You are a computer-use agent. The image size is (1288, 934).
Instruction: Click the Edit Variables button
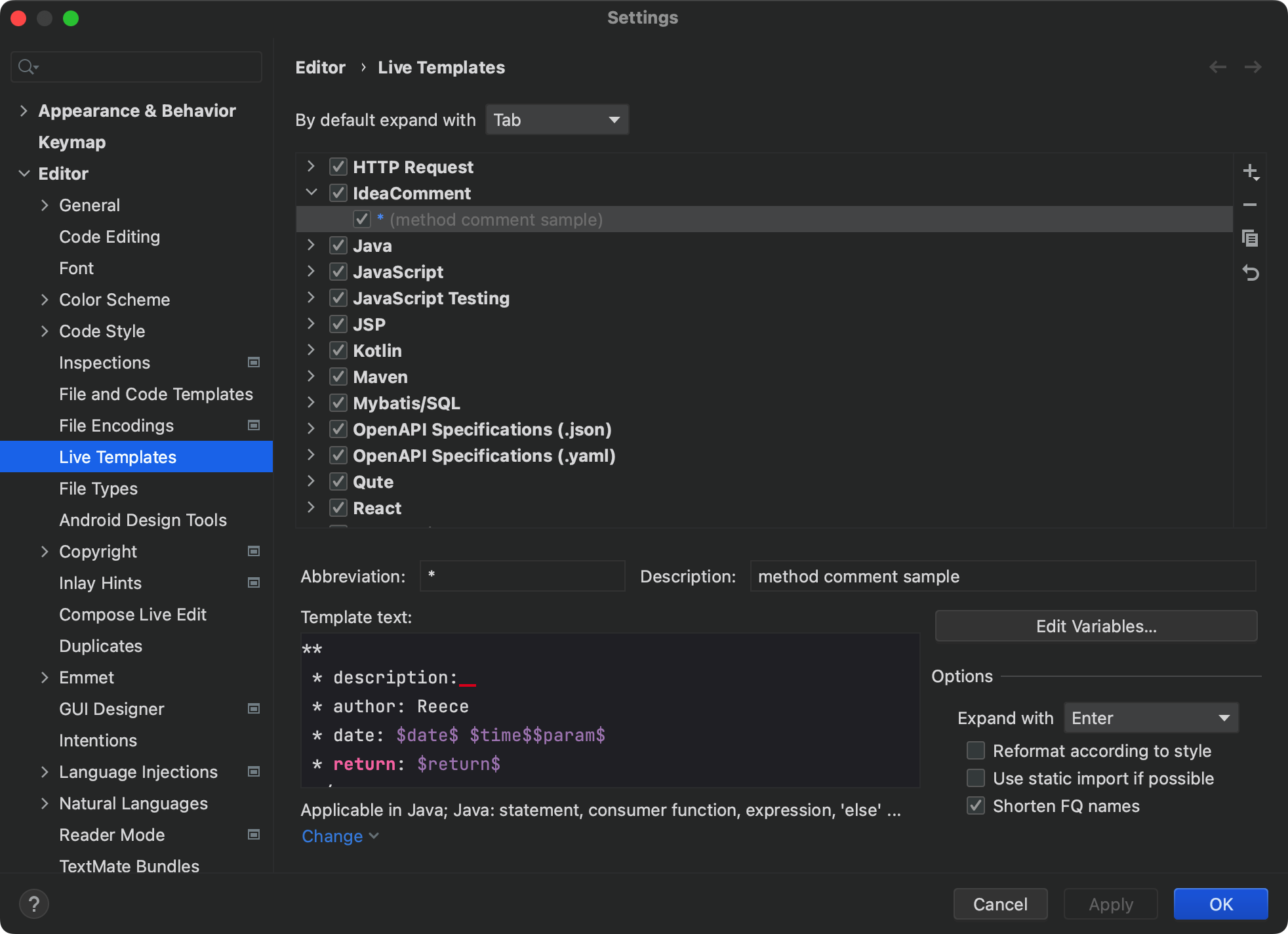tap(1096, 626)
